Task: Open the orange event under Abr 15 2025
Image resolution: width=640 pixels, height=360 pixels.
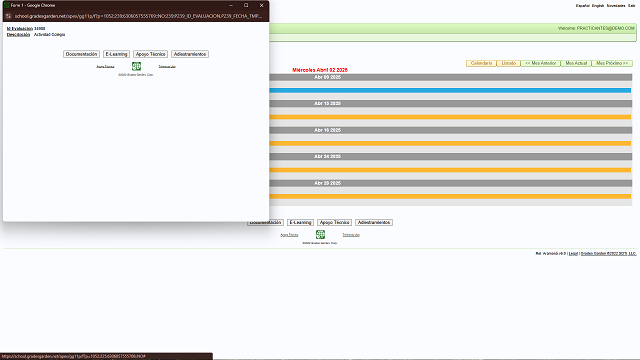Action: point(450,117)
